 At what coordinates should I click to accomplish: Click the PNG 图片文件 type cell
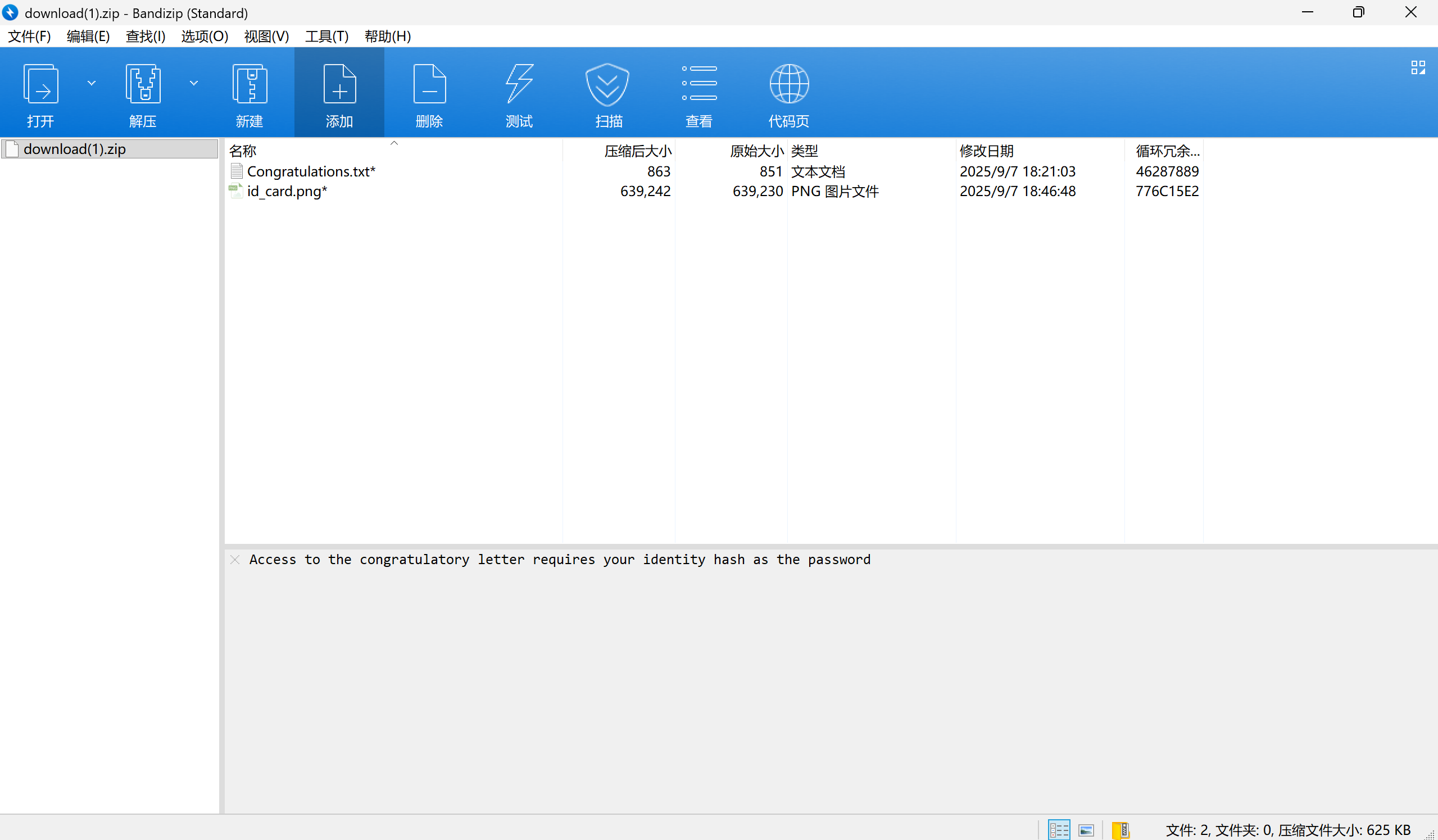point(835,191)
